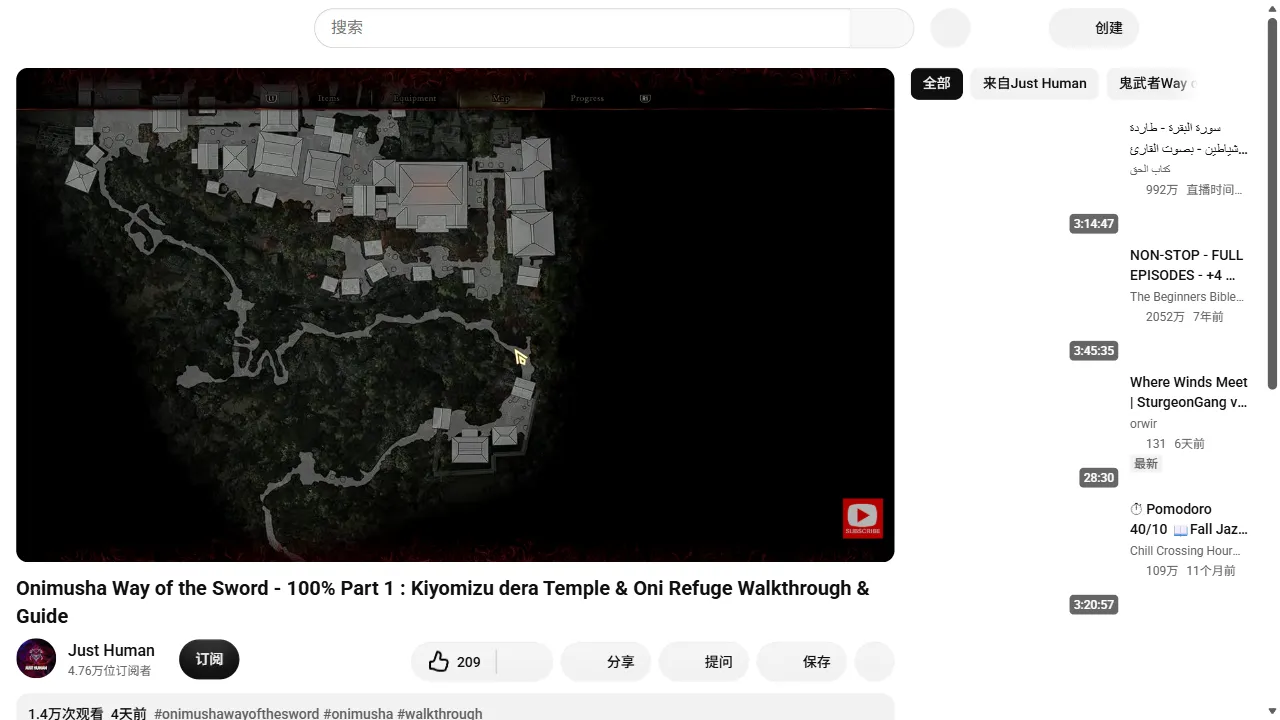Open the Just Human channel name under the video title

point(111,650)
